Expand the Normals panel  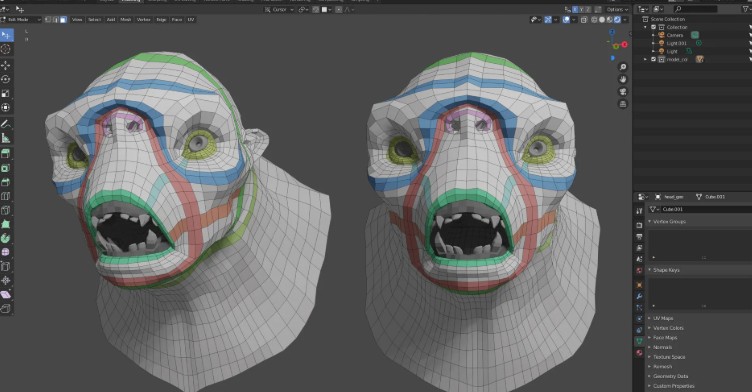tap(650, 347)
